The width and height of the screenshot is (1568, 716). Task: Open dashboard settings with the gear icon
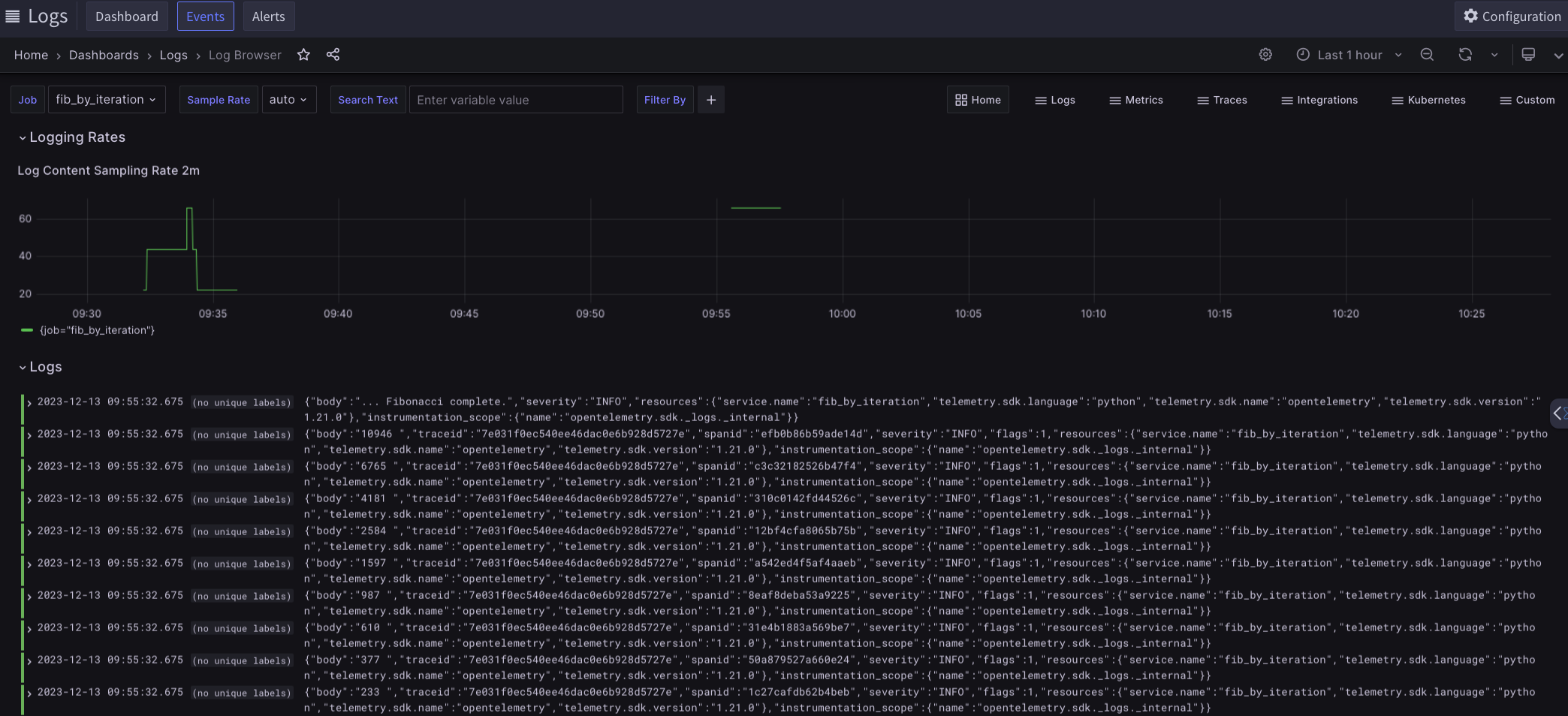[x=1266, y=54]
